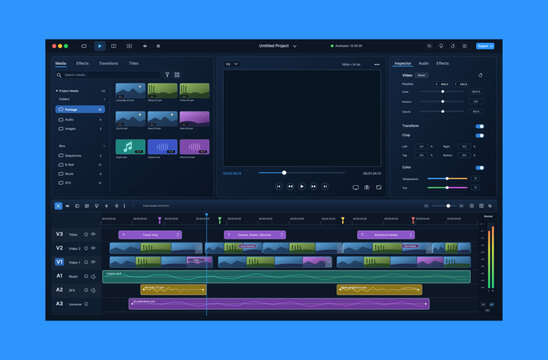Viewport: 548px width, 360px height.
Task: Switch to the Transitions tab
Action: (x=108, y=63)
